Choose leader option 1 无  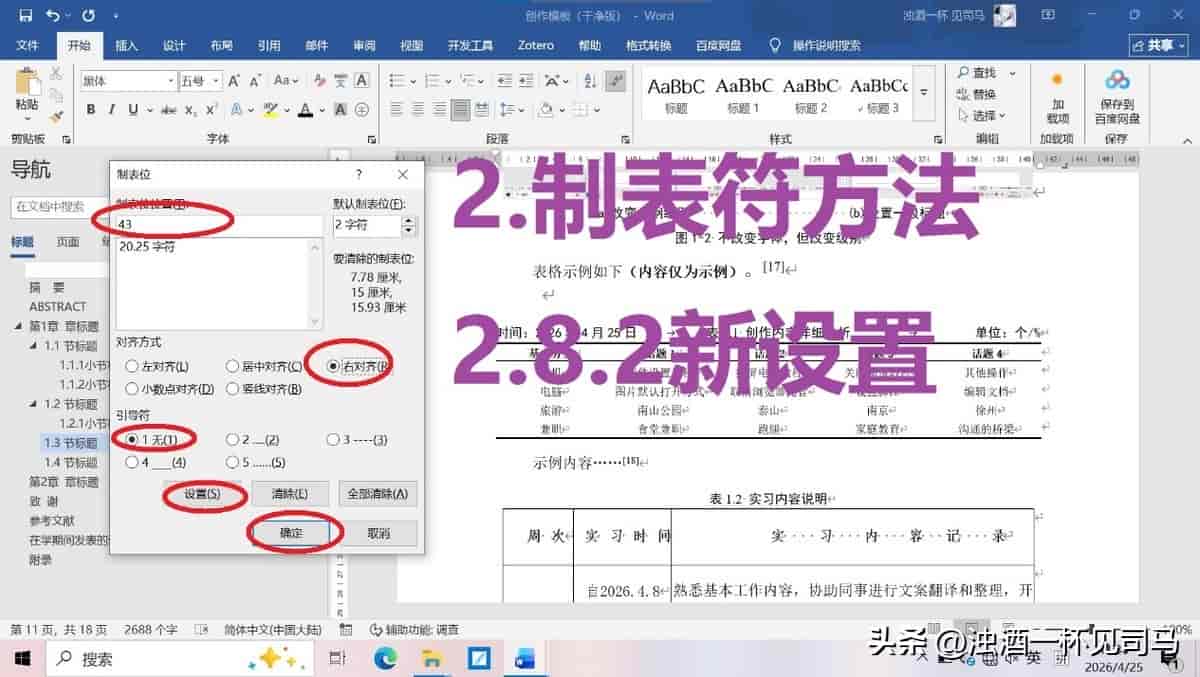[x=151, y=440]
